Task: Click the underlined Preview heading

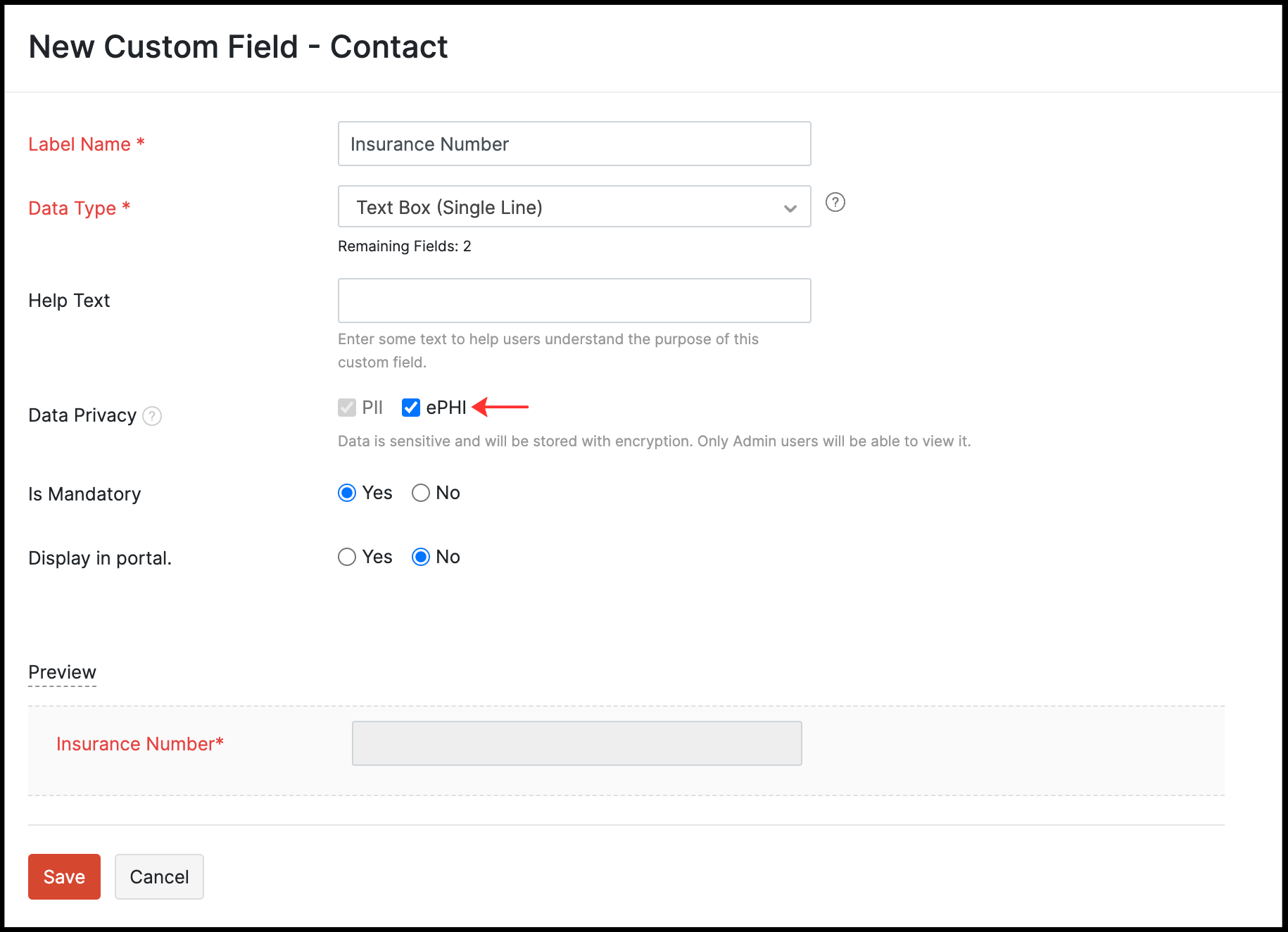Action: point(62,672)
